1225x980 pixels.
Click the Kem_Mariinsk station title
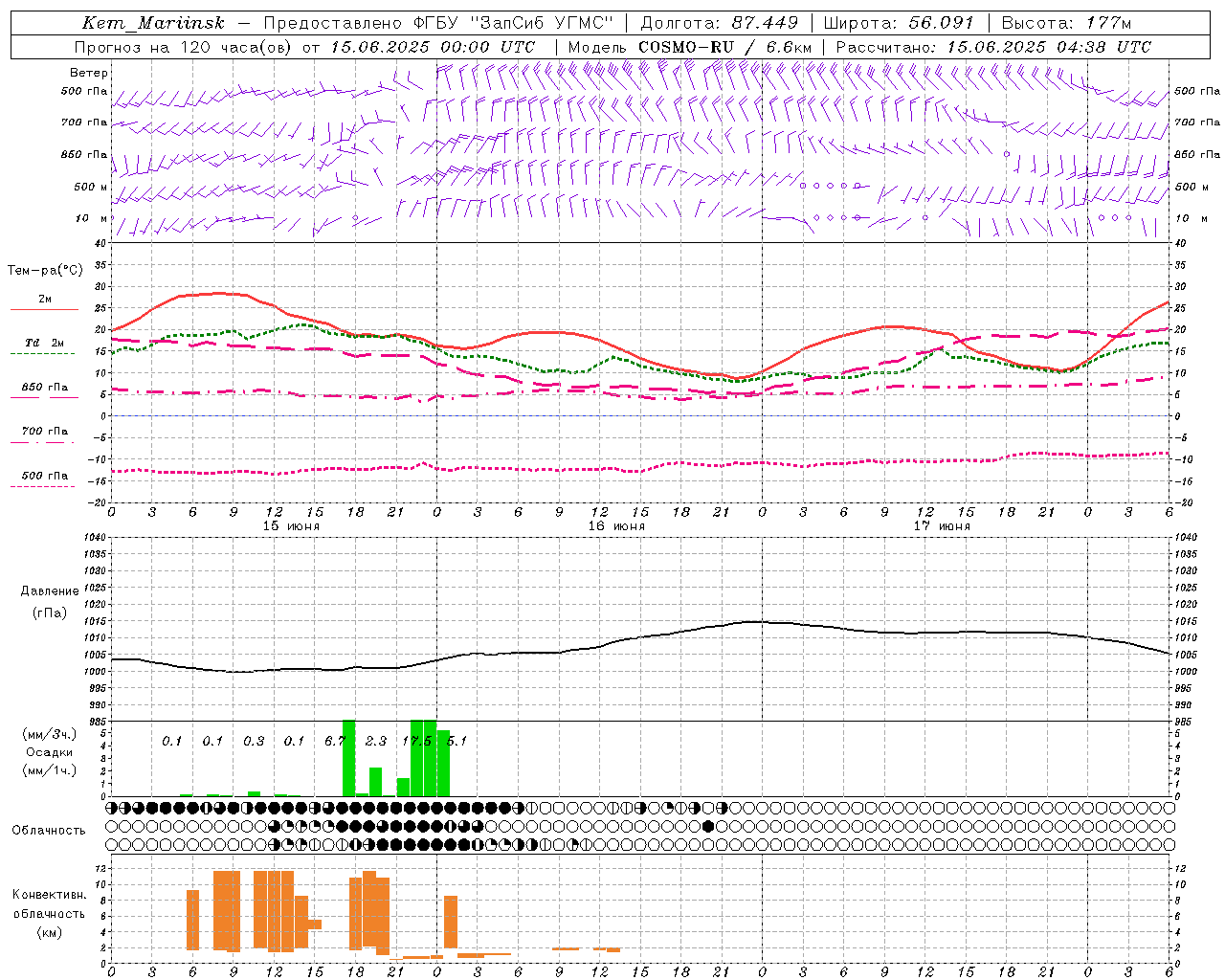[x=153, y=23]
